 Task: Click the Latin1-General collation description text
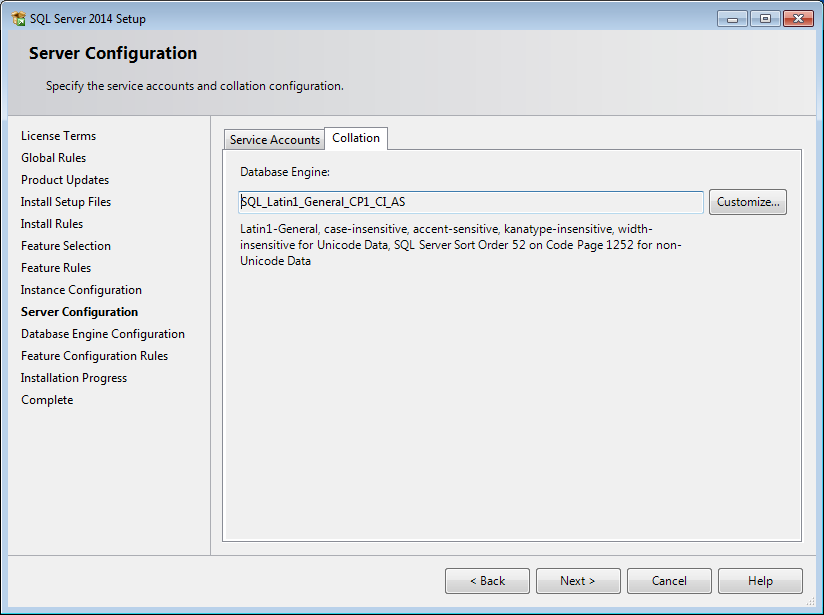[461, 245]
